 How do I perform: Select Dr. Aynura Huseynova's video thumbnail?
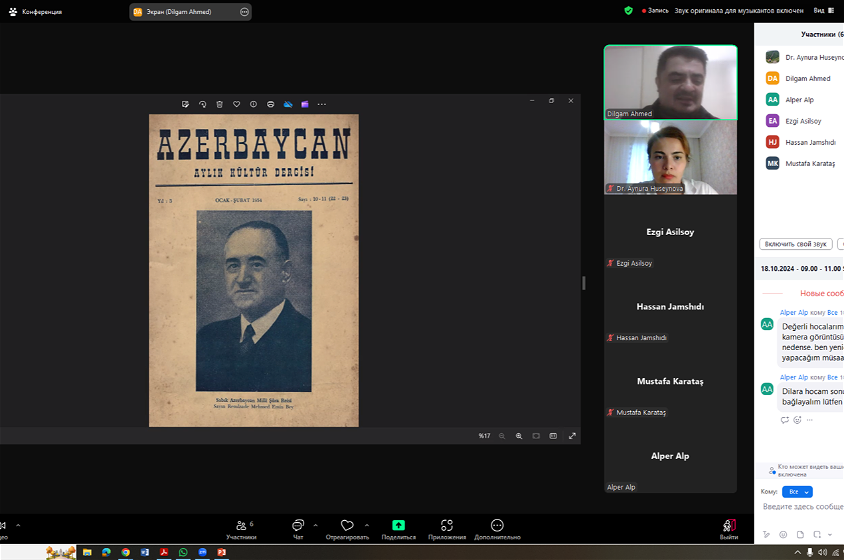670,157
